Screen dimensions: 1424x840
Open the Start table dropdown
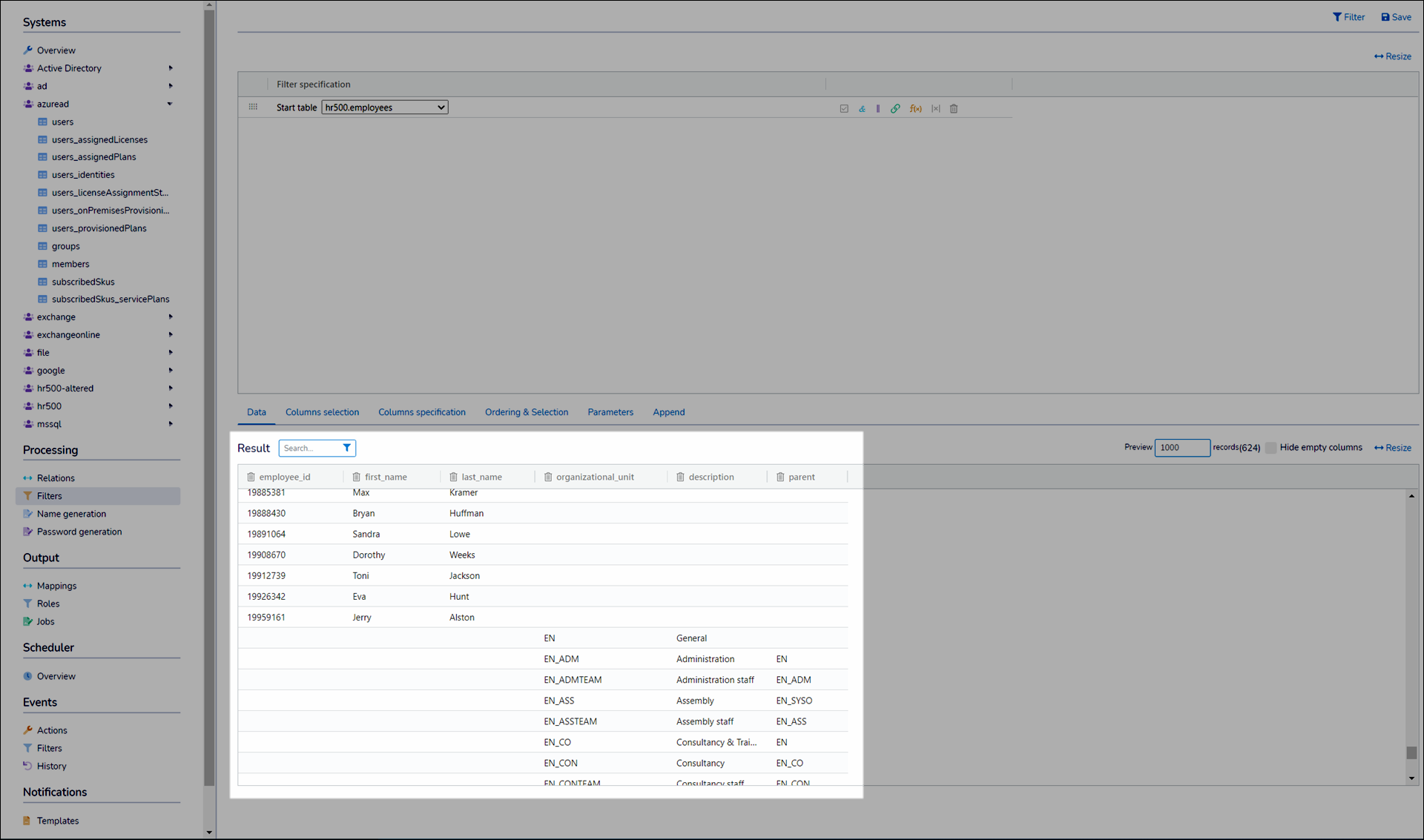tap(385, 108)
